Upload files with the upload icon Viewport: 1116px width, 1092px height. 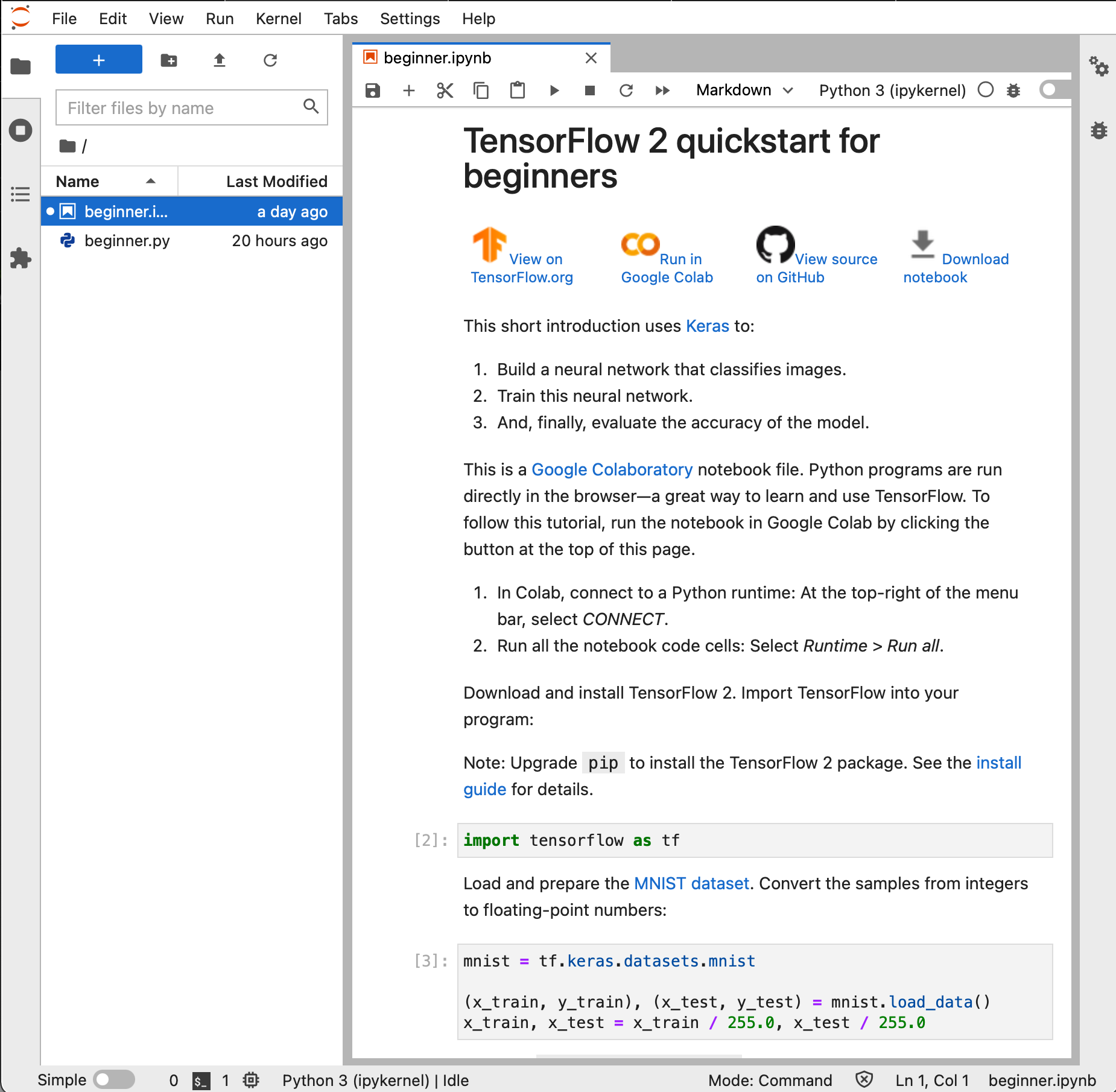tap(220, 60)
